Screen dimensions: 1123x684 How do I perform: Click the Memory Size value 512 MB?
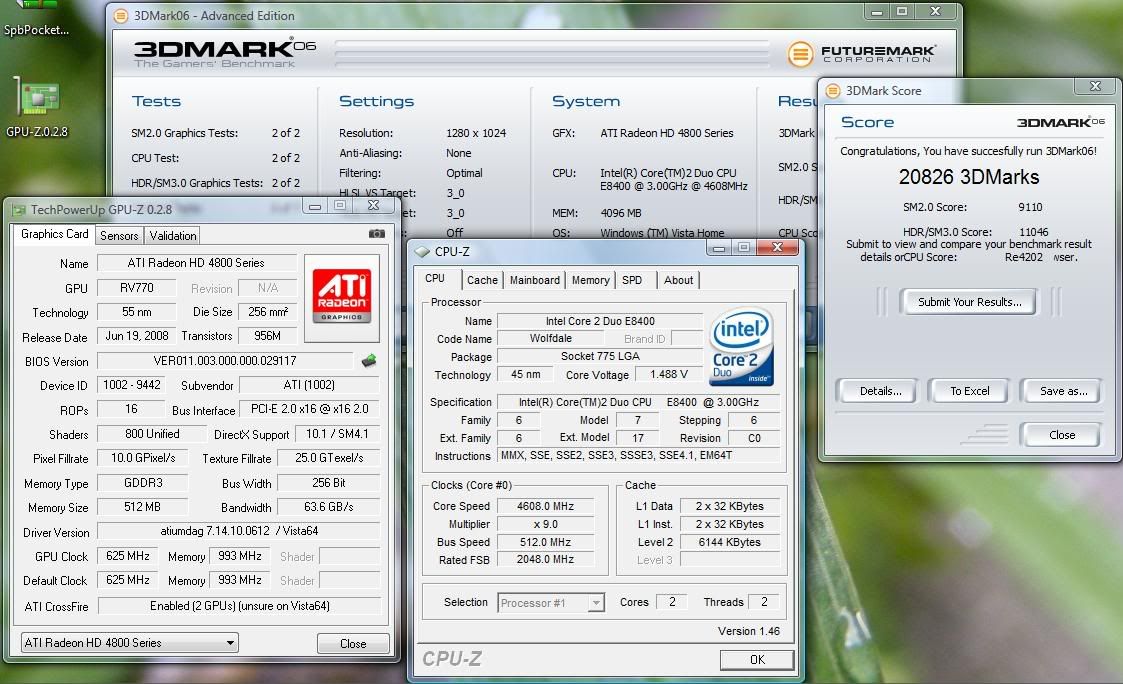[x=143, y=507]
